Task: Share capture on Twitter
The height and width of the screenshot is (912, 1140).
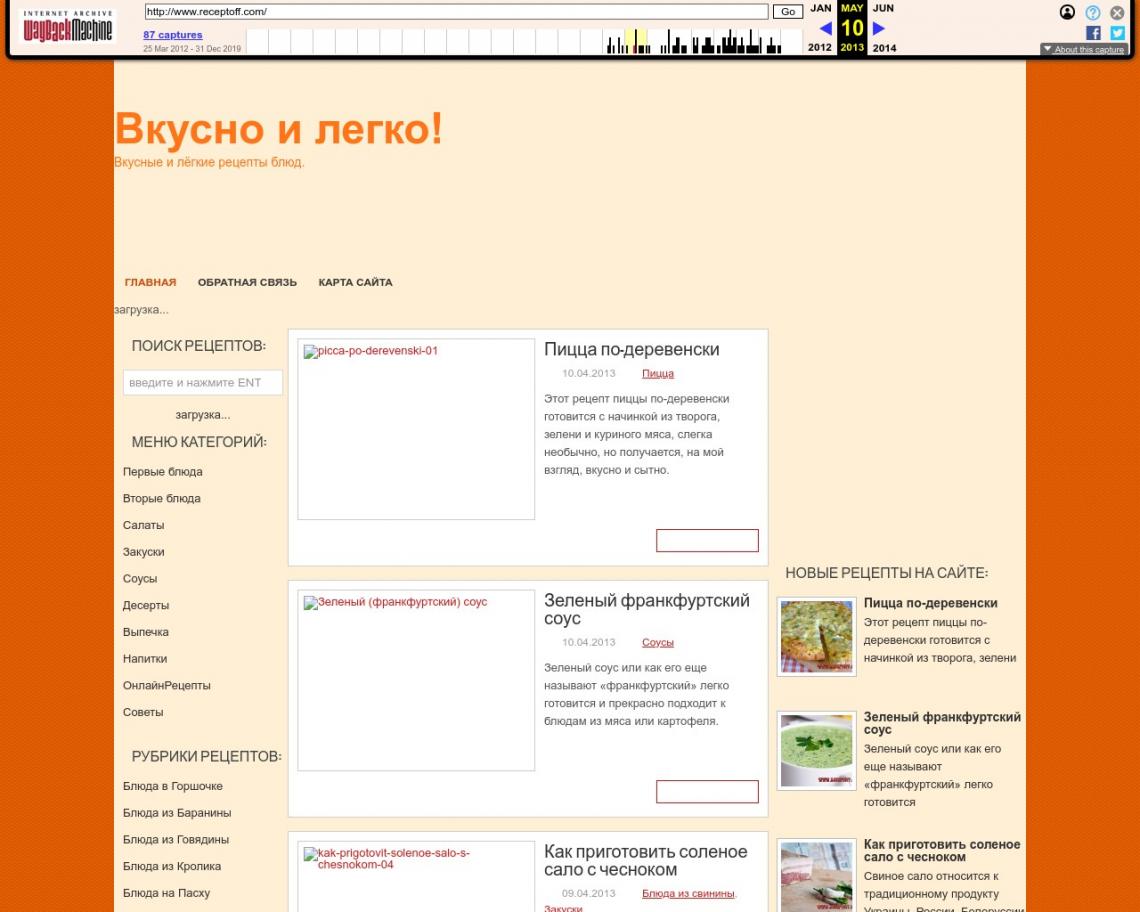Action: pos(1117,33)
